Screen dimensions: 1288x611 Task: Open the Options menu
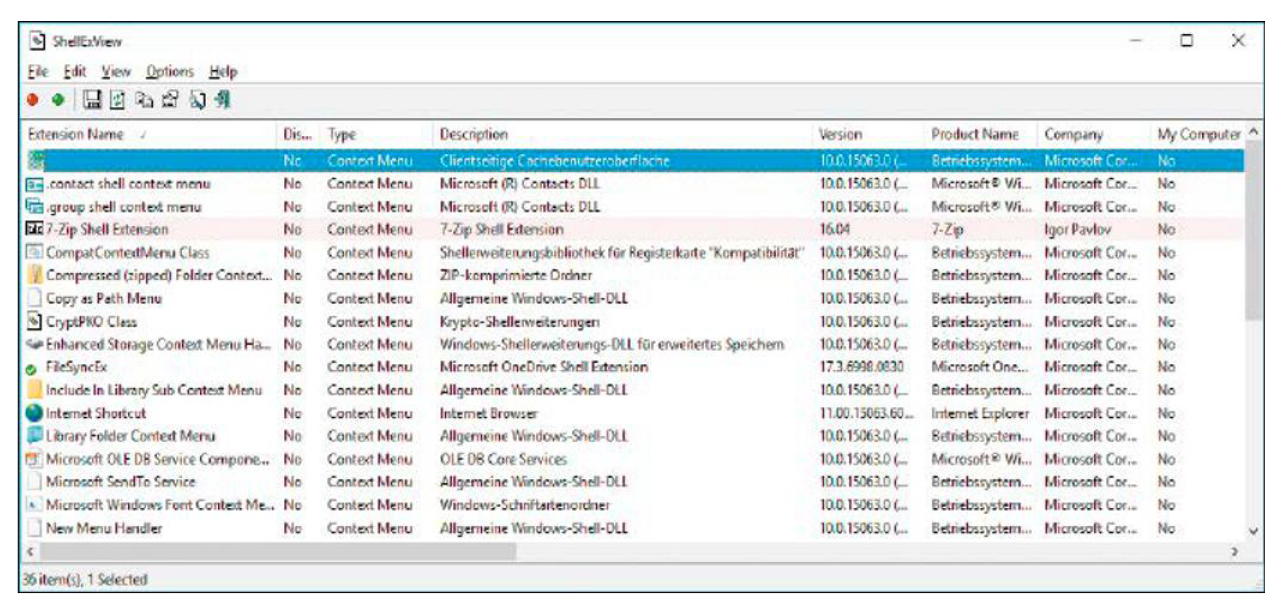(170, 72)
